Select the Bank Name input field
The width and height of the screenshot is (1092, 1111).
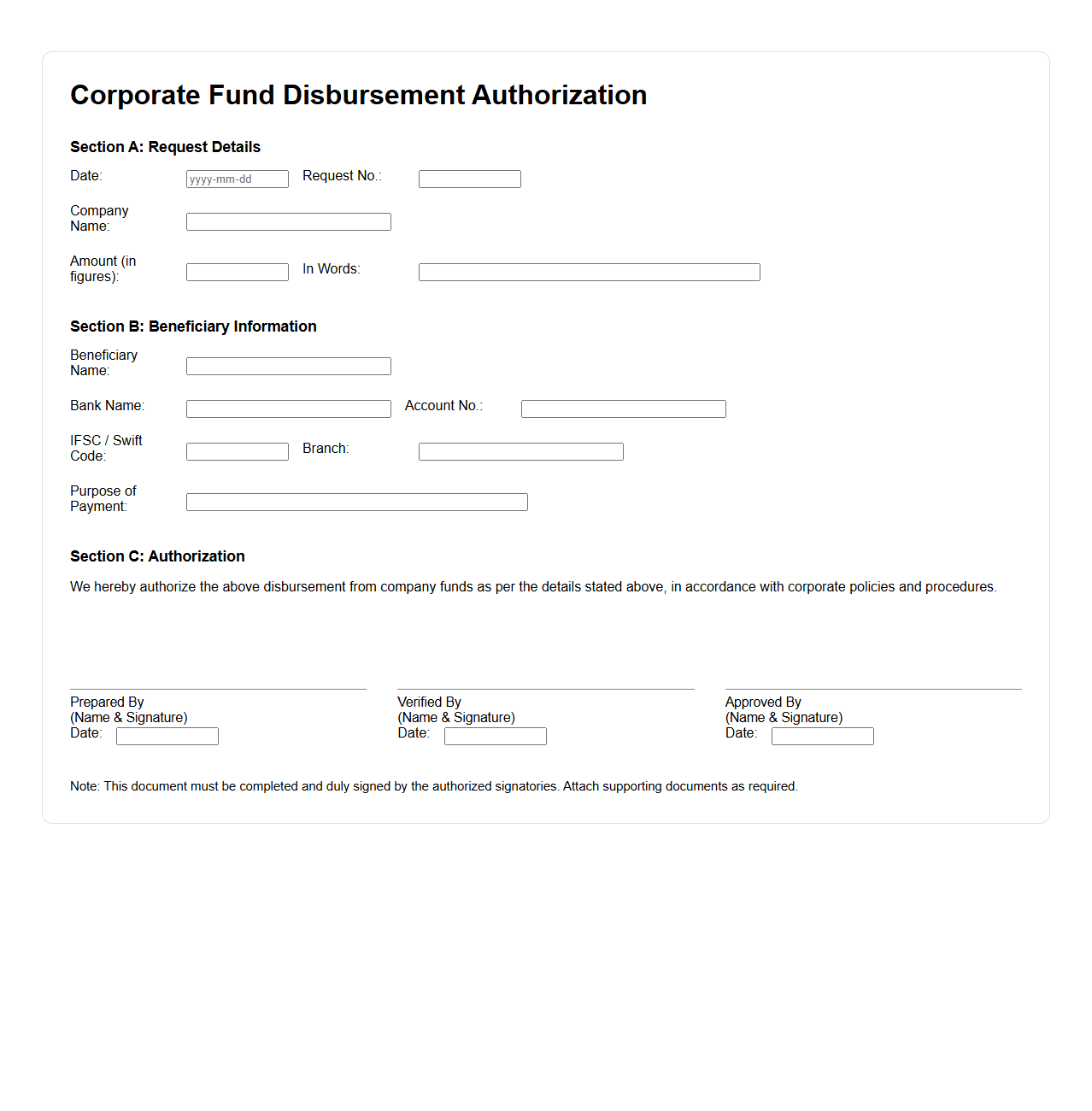coord(288,409)
